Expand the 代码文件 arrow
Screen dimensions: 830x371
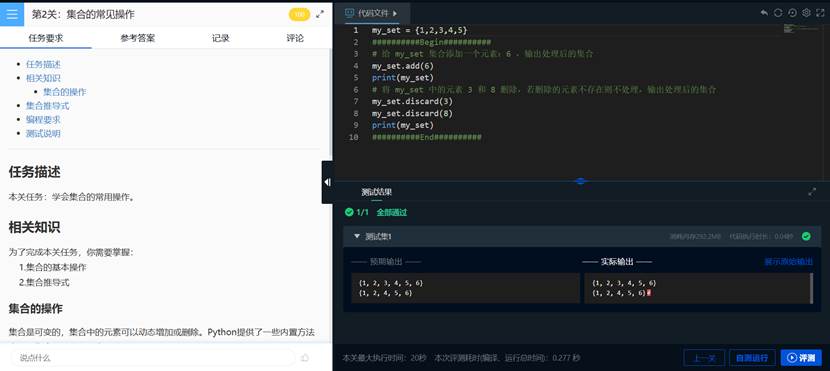click(395, 13)
